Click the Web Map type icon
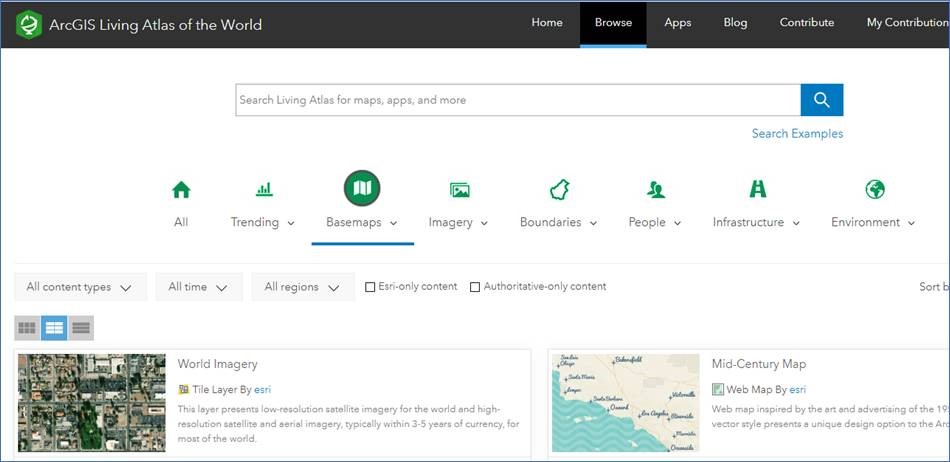950x462 pixels. pyautogui.click(x=718, y=389)
